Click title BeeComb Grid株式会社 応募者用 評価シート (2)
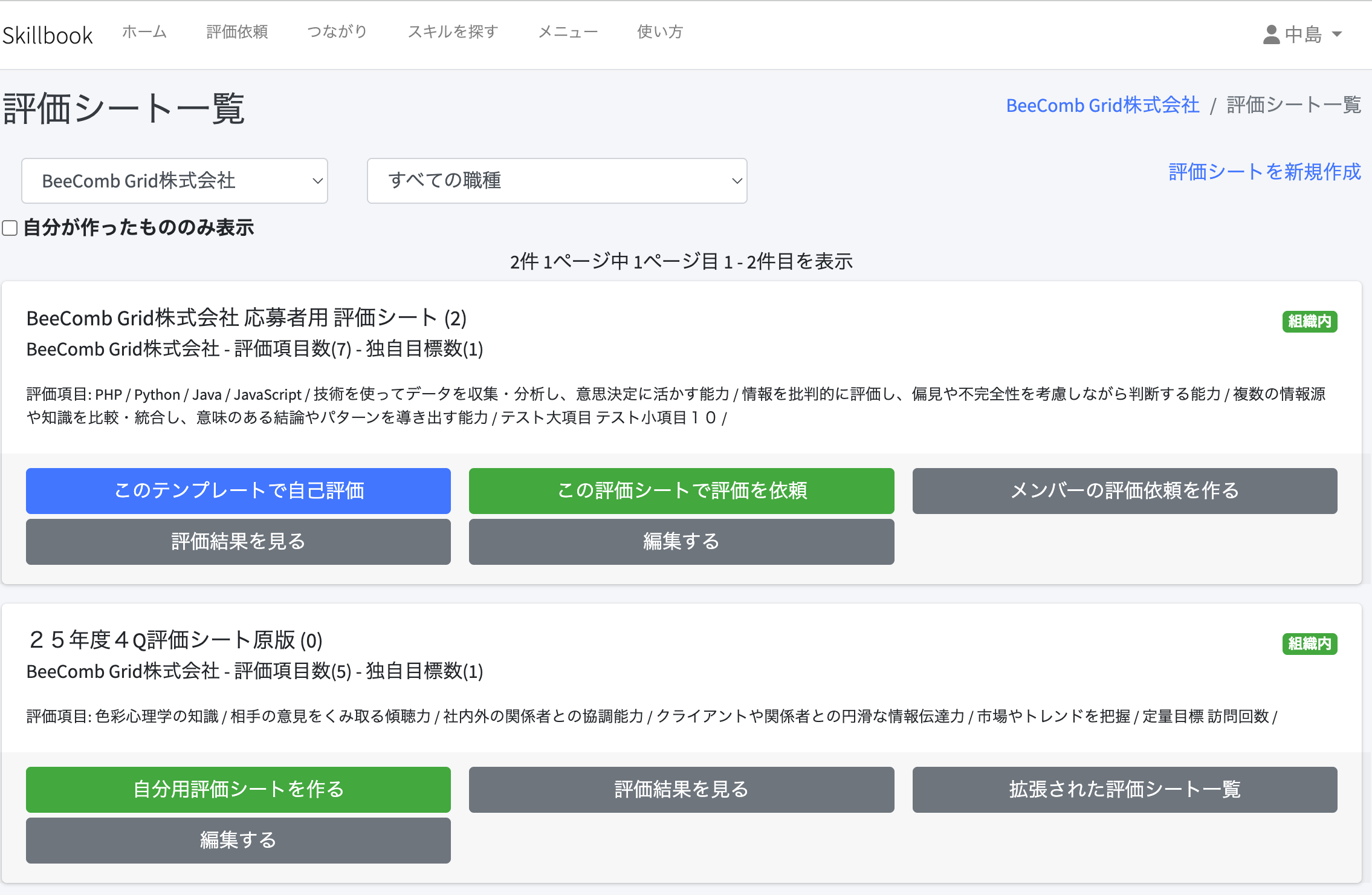The width and height of the screenshot is (1372, 895). pyautogui.click(x=247, y=318)
